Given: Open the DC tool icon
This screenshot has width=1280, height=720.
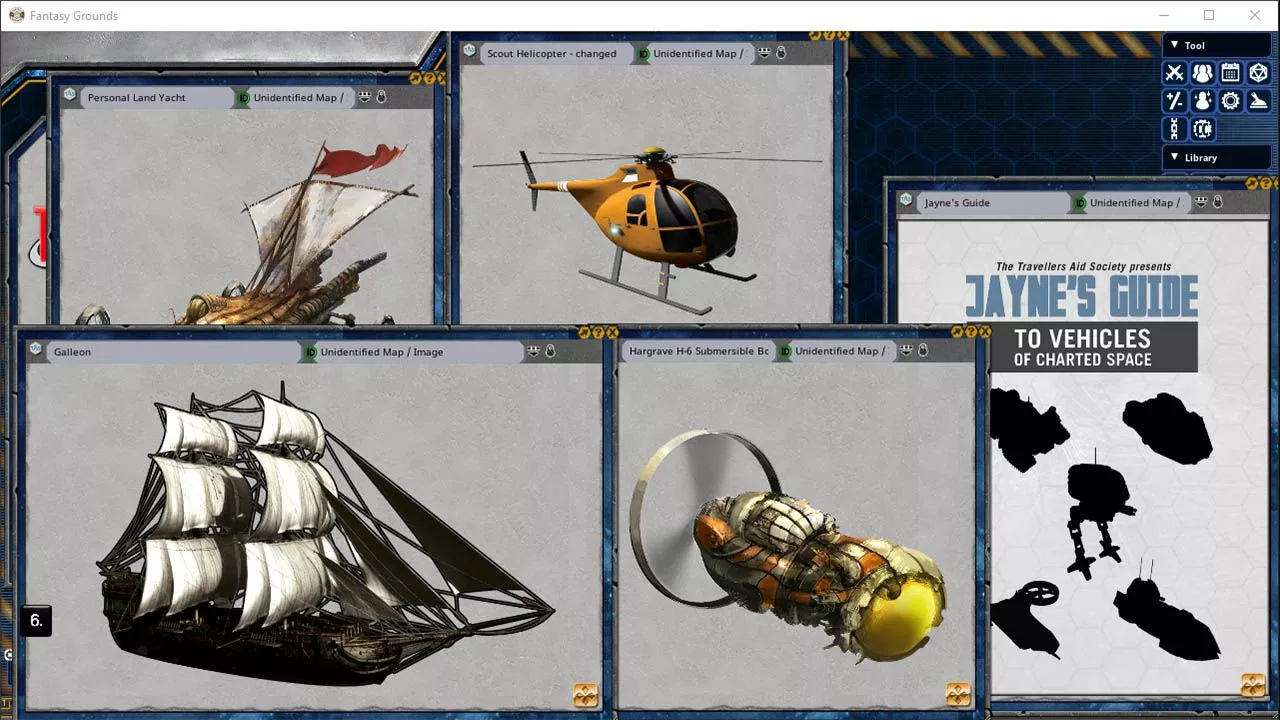Looking at the screenshot, I should click(x=1202, y=129).
